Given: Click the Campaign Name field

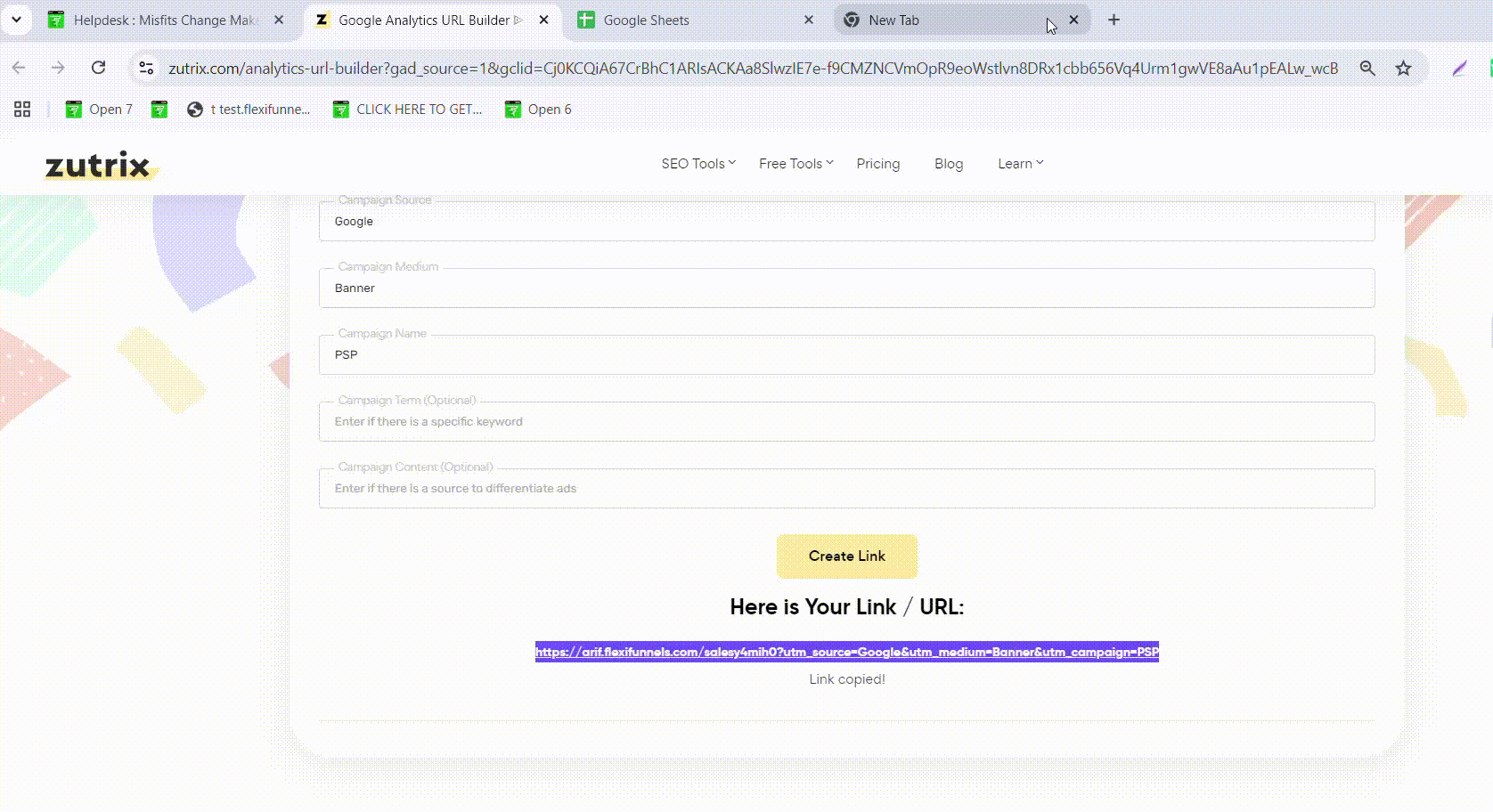Looking at the screenshot, I should tap(846, 354).
